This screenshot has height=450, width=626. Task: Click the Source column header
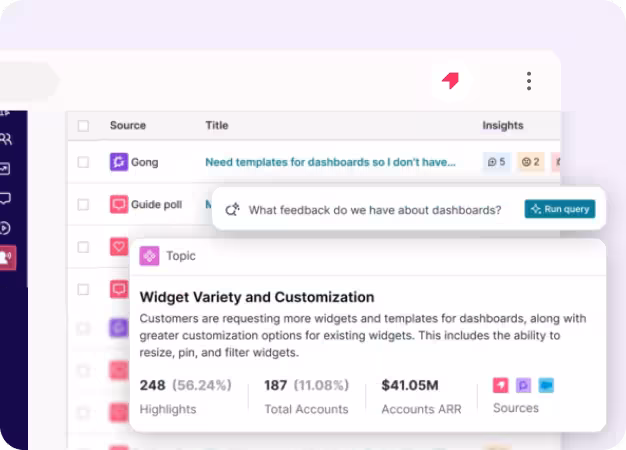pyautogui.click(x=128, y=125)
